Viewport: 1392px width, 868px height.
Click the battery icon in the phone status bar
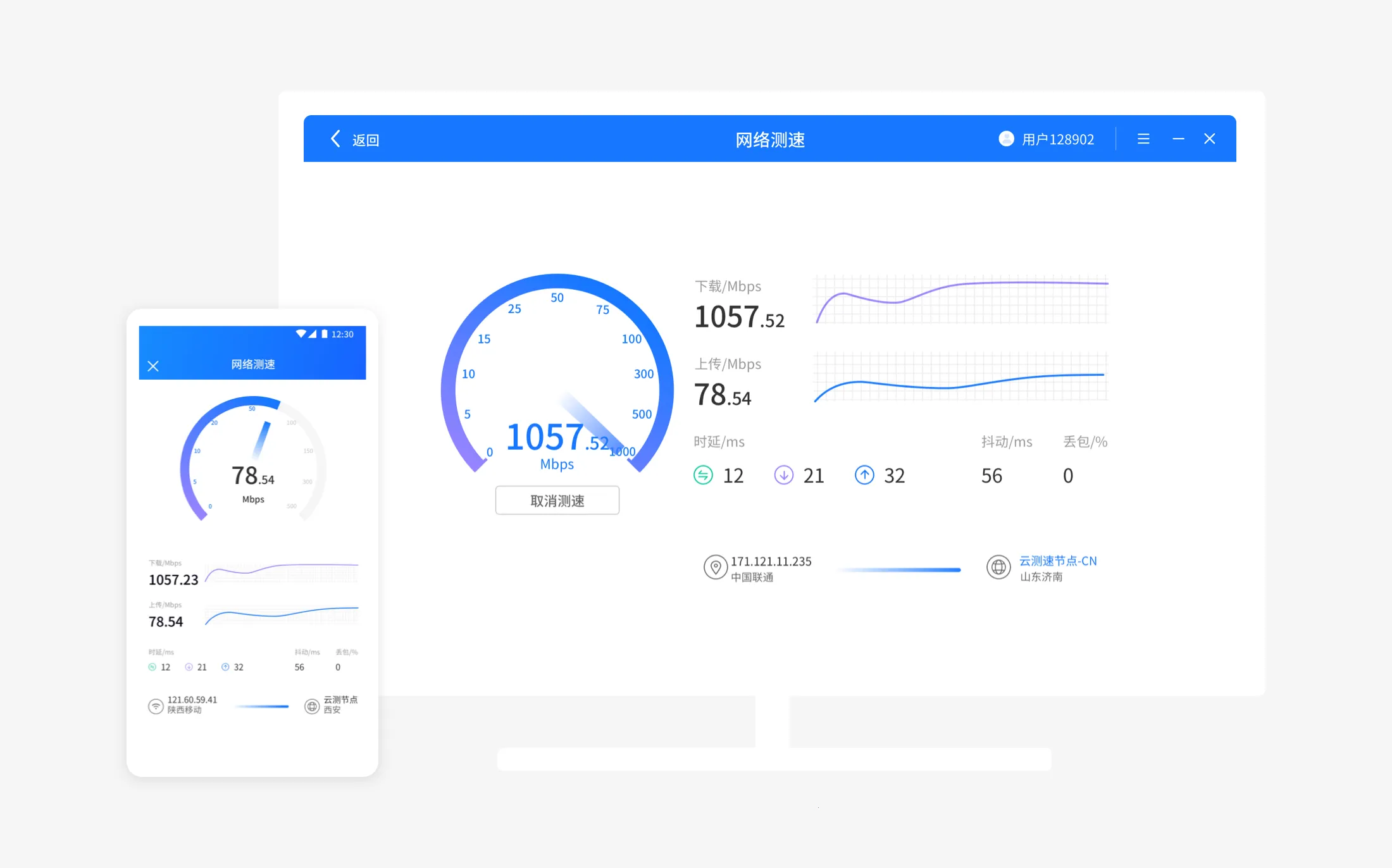tap(324, 334)
